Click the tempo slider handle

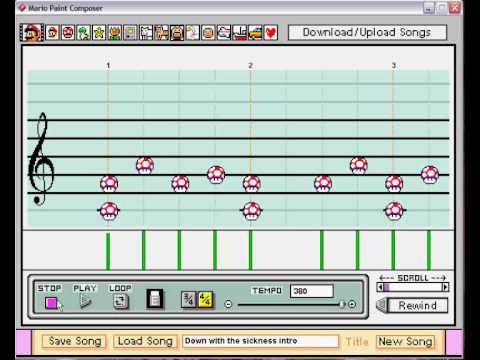pyautogui.click(x=342, y=304)
